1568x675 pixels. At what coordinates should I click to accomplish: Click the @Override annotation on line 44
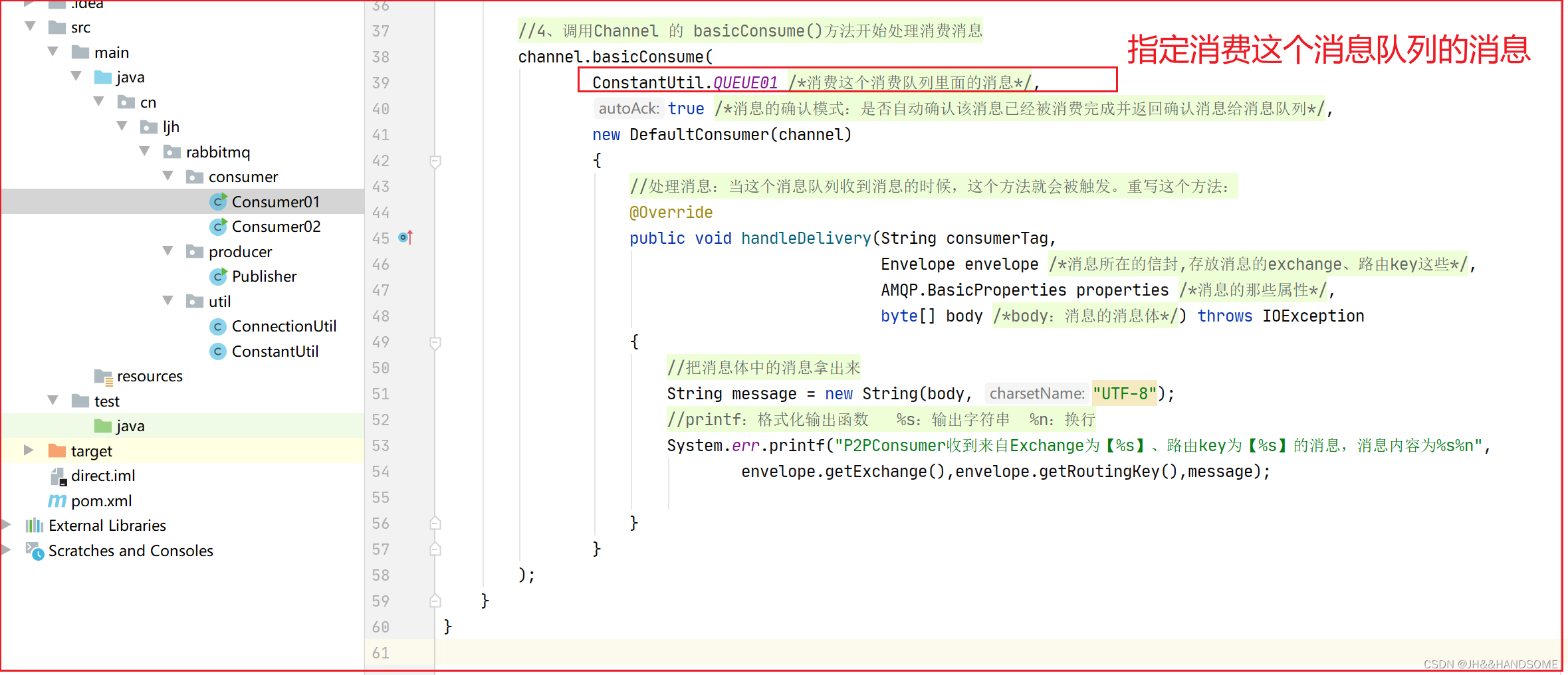[x=671, y=212]
